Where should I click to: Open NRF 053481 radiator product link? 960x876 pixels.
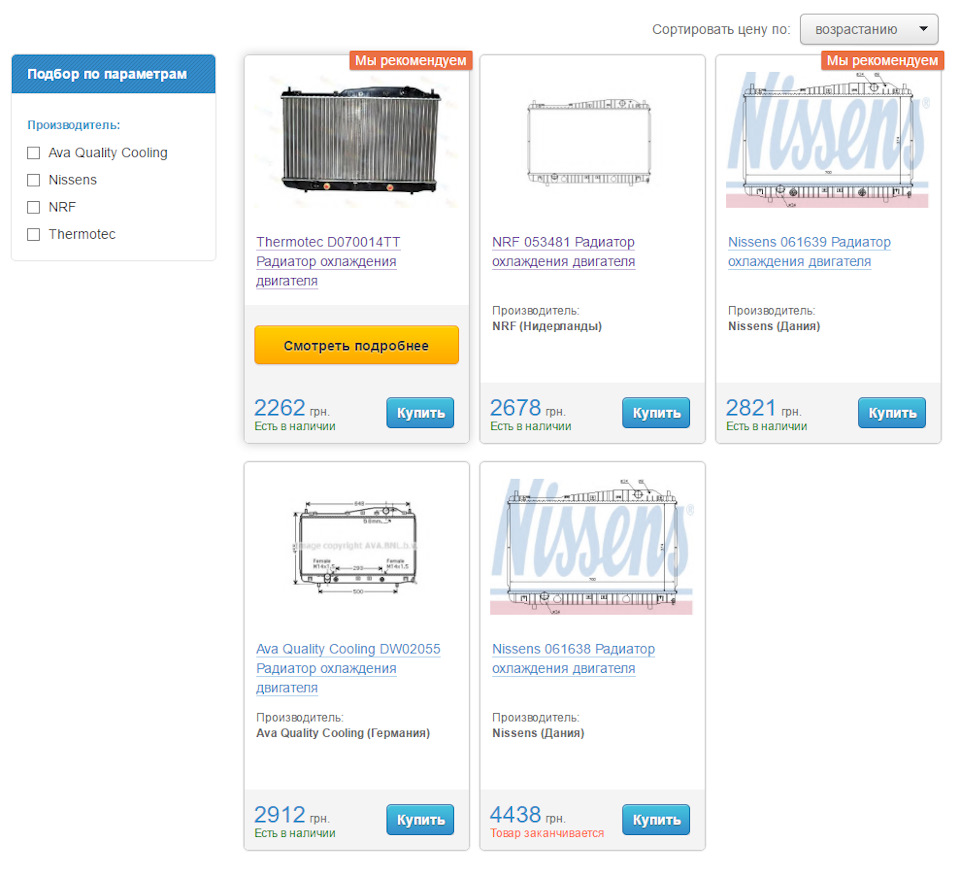pos(563,252)
